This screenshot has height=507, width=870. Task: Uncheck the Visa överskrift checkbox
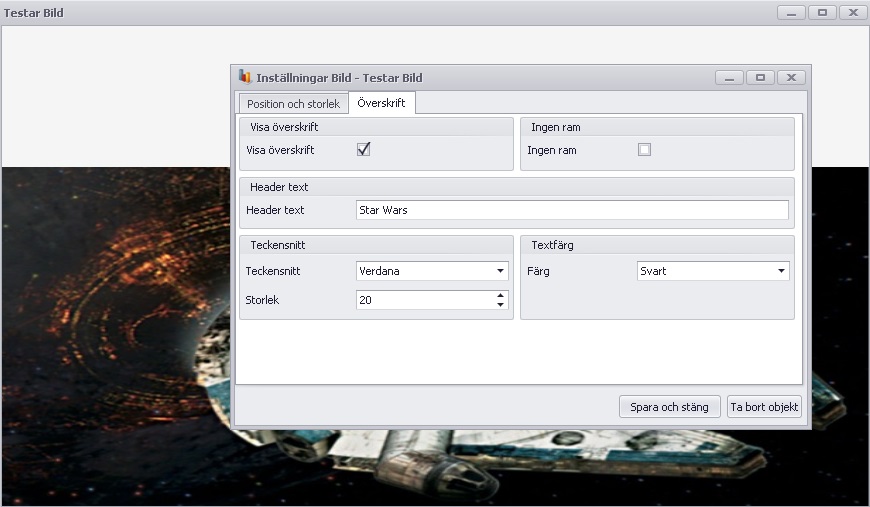coord(363,149)
